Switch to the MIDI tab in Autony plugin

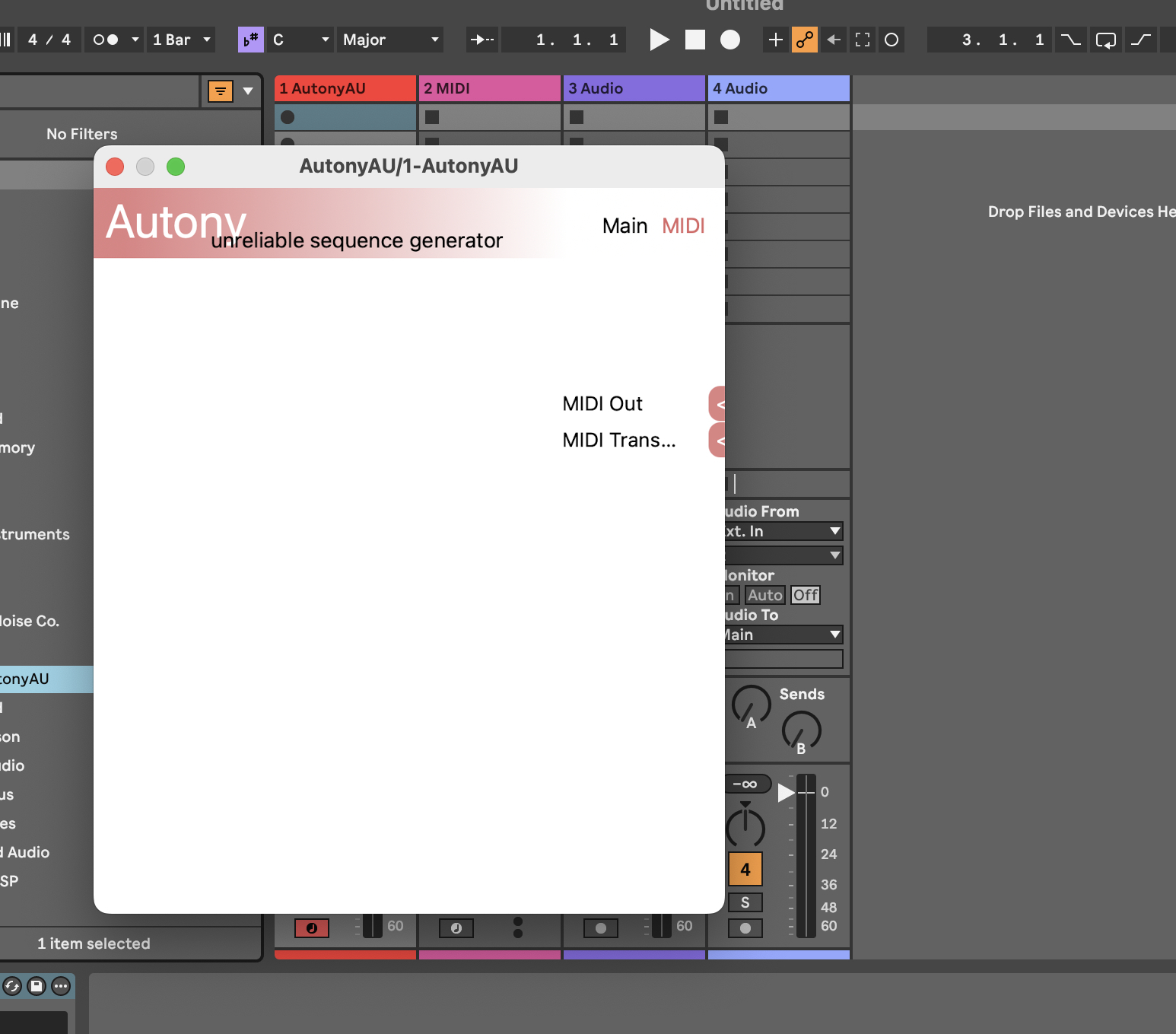point(683,226)
